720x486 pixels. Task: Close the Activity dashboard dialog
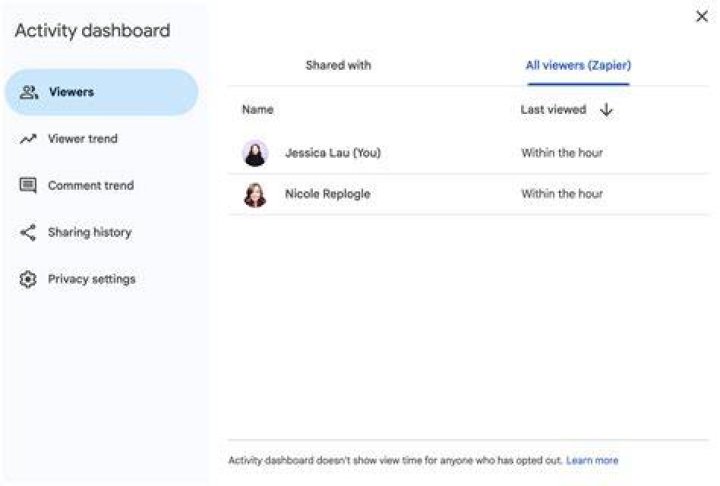point(702,17)
